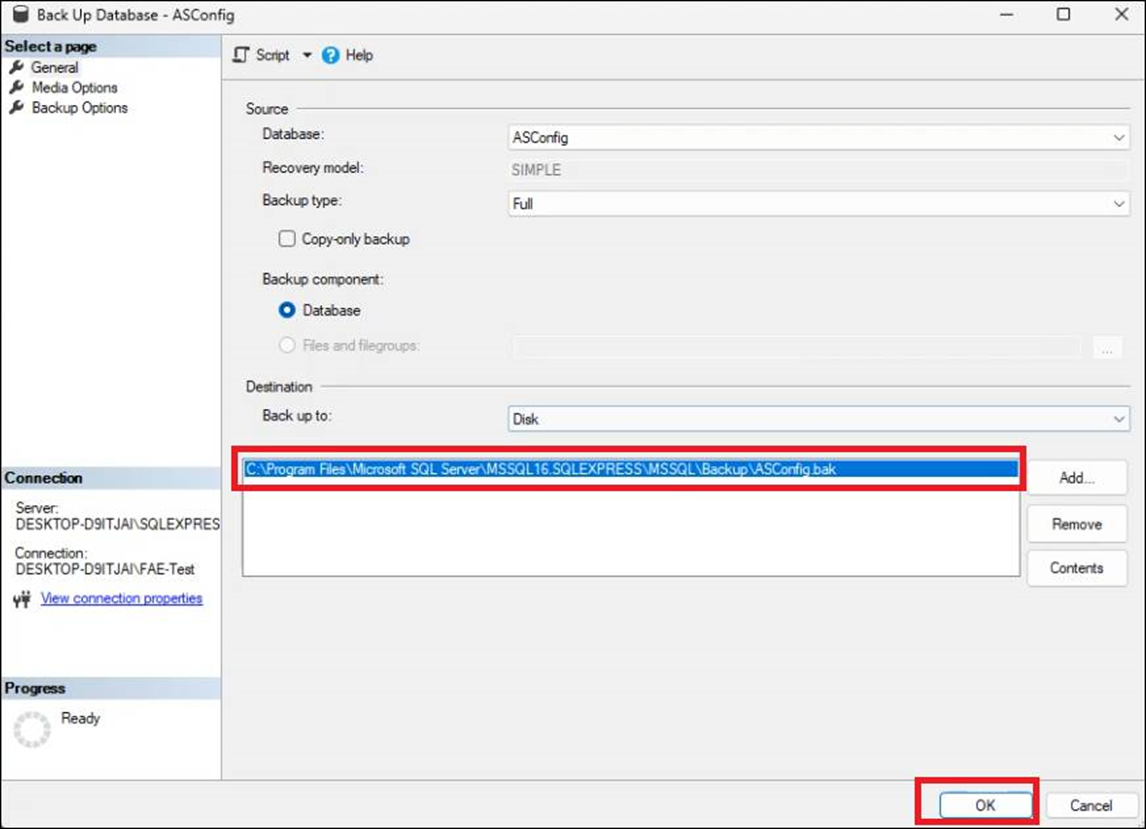This screenshot has width=1146, height=829.
Task: Click the Remove button
Action: (1077, 524)
